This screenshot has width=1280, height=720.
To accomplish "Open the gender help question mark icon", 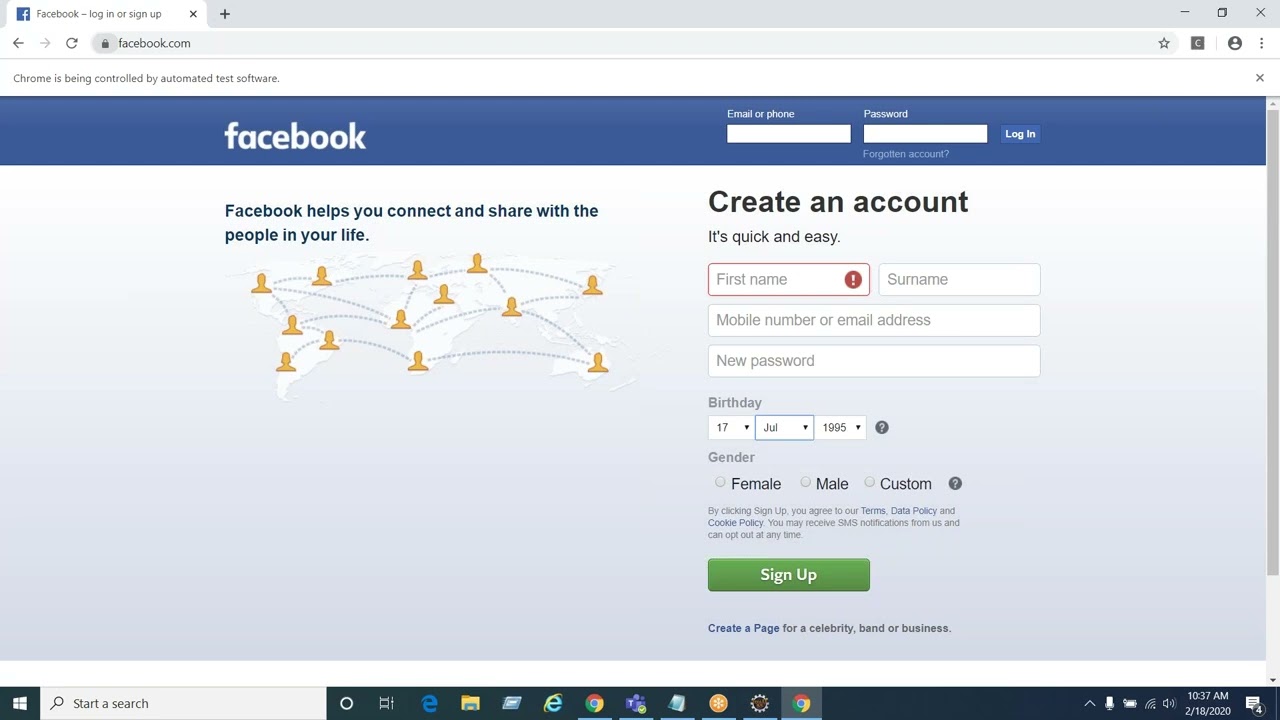I will point(955,483).
